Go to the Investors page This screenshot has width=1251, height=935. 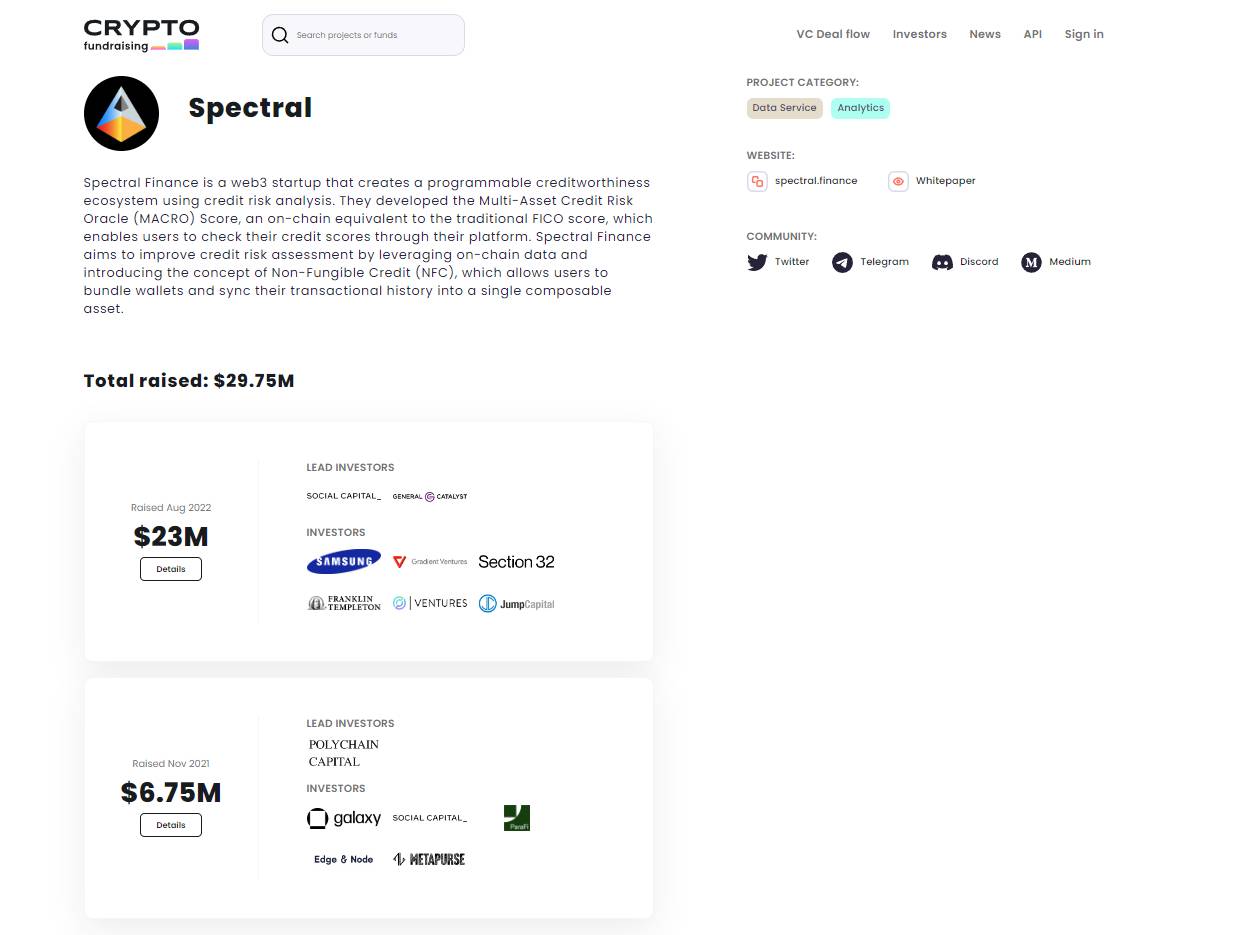click(919, 34)
